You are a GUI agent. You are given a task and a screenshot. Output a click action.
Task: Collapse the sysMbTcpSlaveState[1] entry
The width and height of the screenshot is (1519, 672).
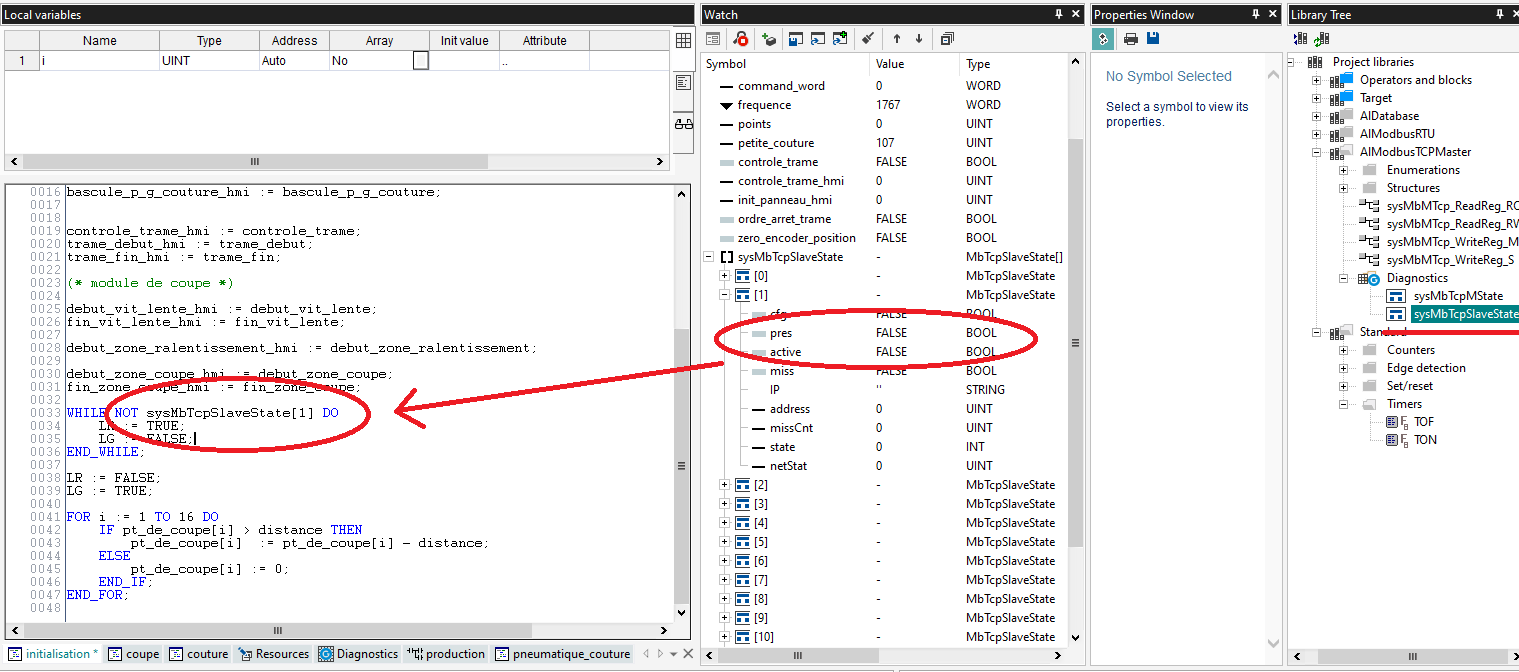[x=723, y=294]
